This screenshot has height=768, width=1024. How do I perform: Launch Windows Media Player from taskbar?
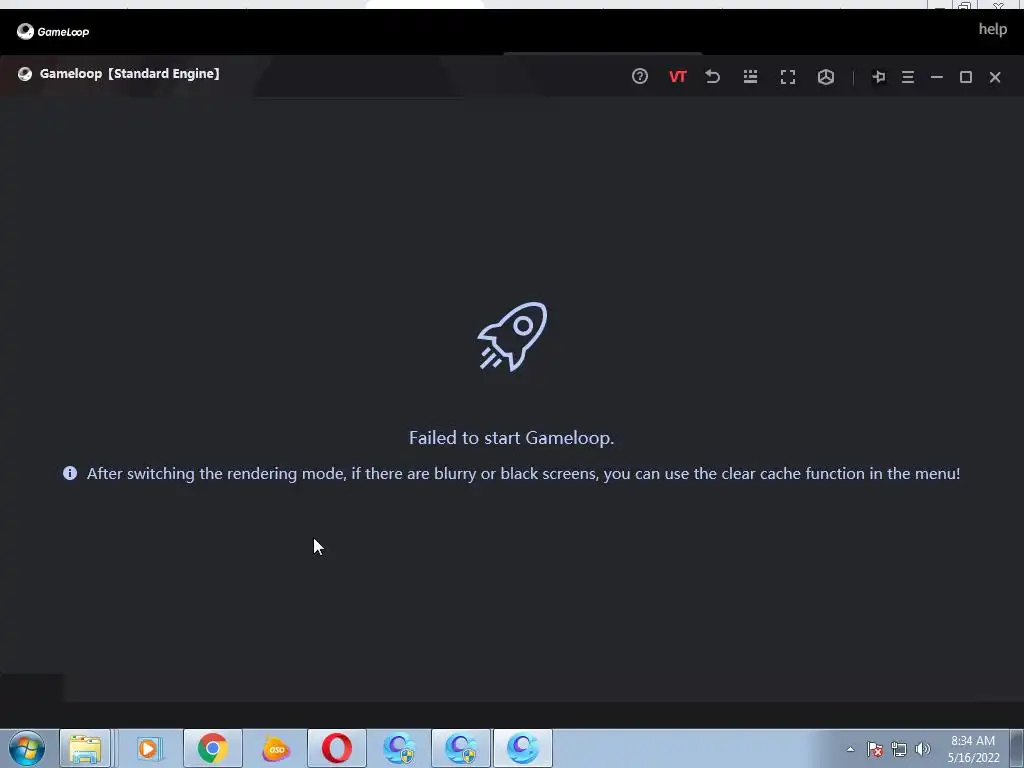[149, 748]
